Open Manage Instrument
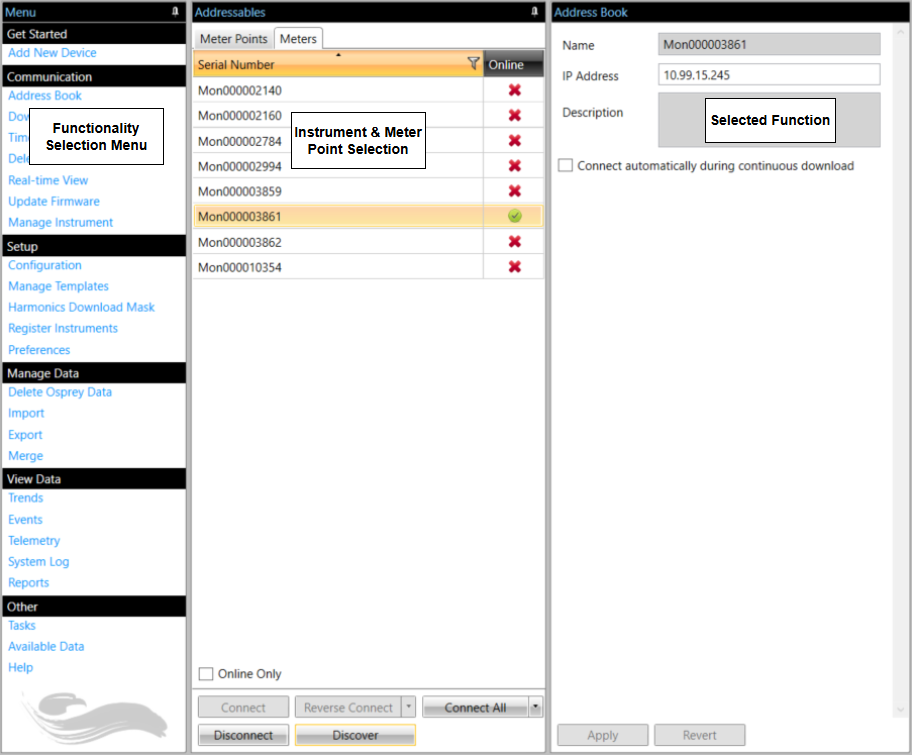The image size is (912, 755). pyautogui.click(x=60, y=222)
